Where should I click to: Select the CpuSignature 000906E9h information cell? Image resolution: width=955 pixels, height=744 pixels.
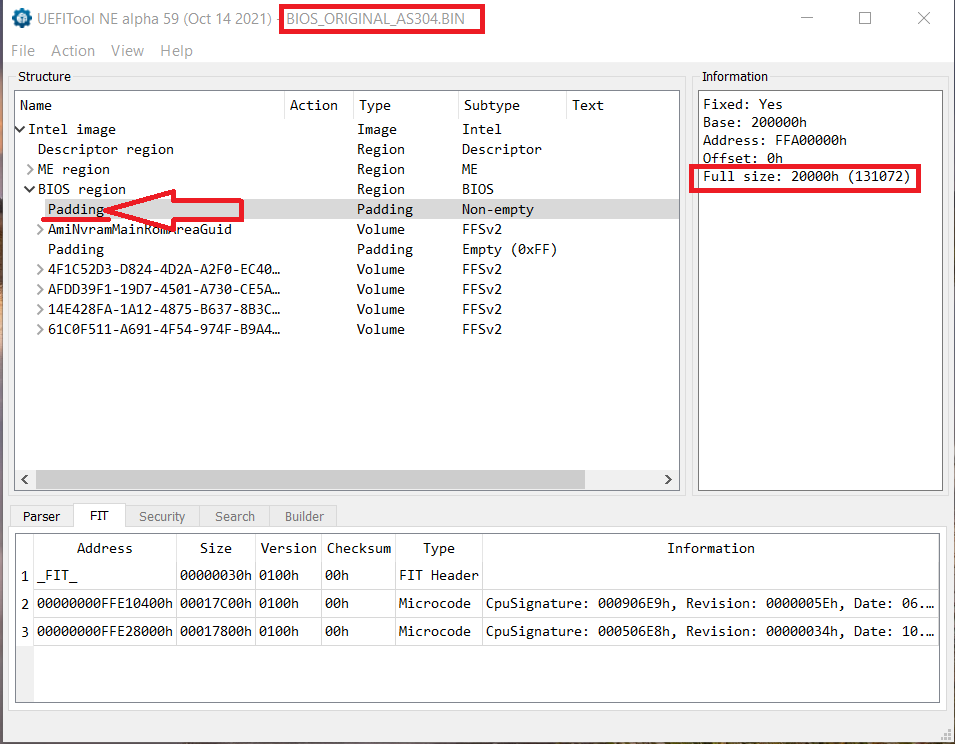pyautogui.click(x=711, y=603)
